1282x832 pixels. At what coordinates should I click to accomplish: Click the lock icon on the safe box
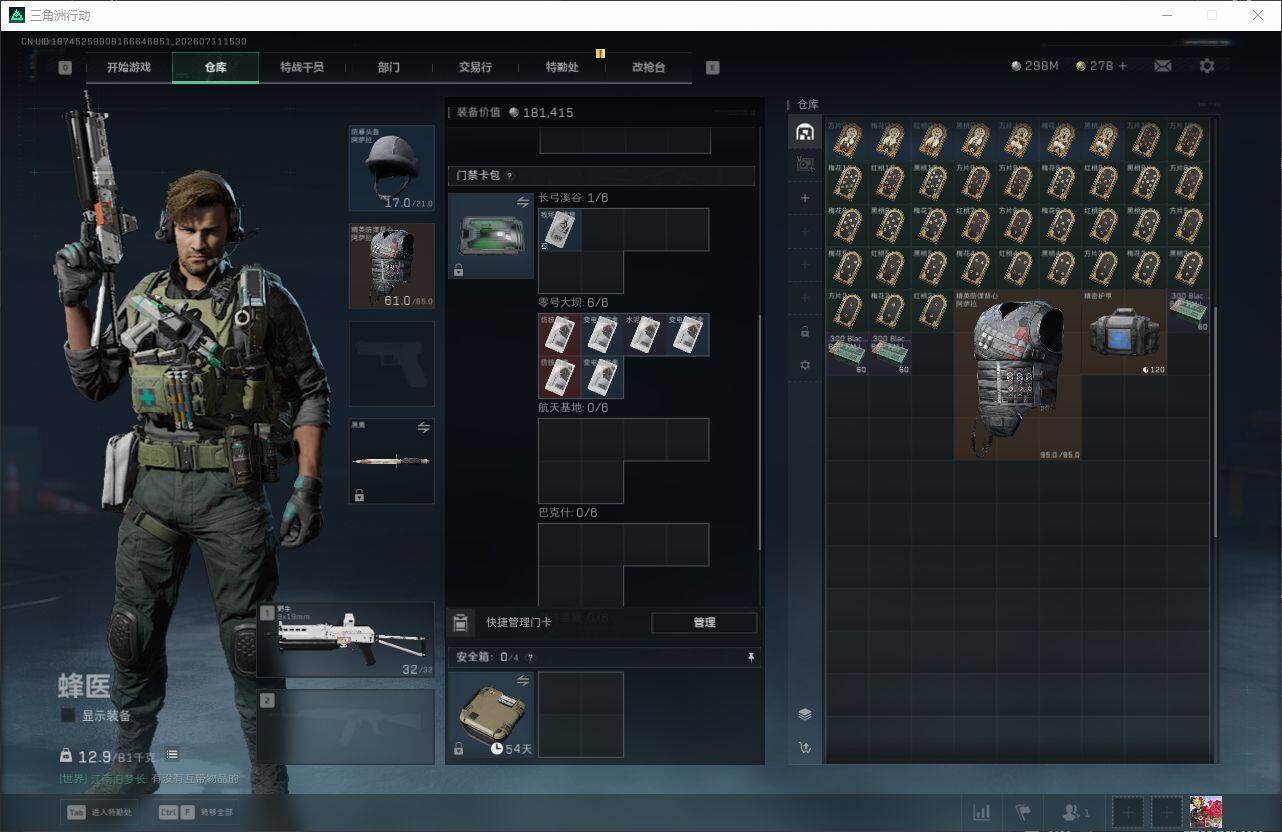[458, 749]
